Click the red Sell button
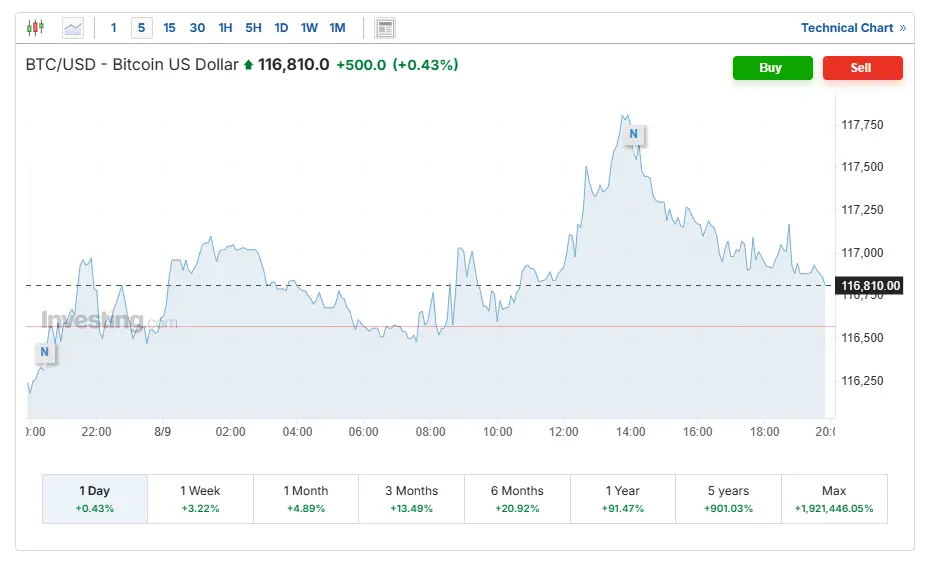This screenshot has width=927, height=564. tap(862, 68)
